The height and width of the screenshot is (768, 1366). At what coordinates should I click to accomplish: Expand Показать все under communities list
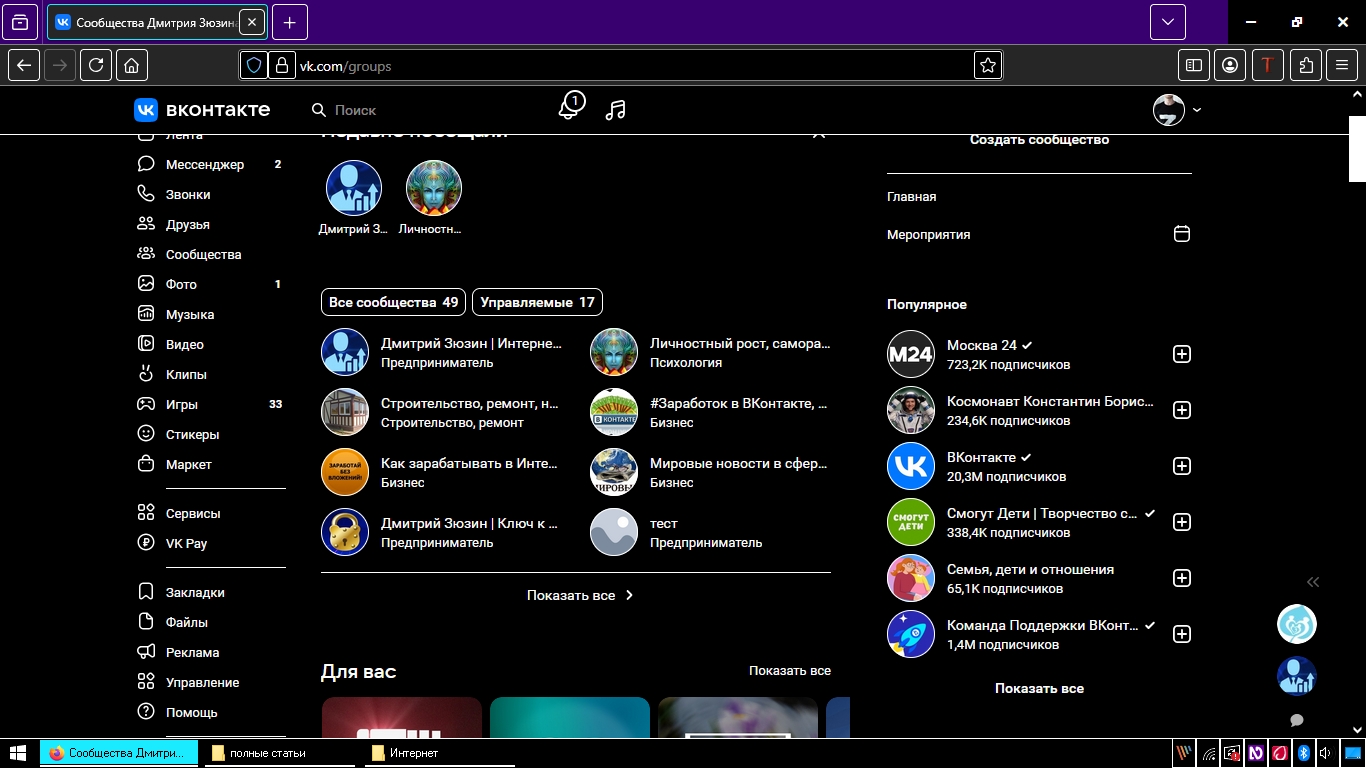(x=580, y=595)
